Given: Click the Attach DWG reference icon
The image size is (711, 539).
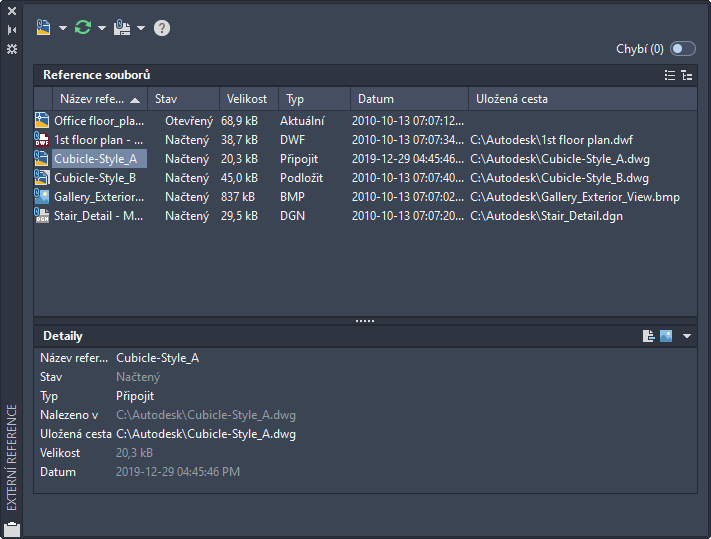Looking at the screenshot, I should 43,28.
